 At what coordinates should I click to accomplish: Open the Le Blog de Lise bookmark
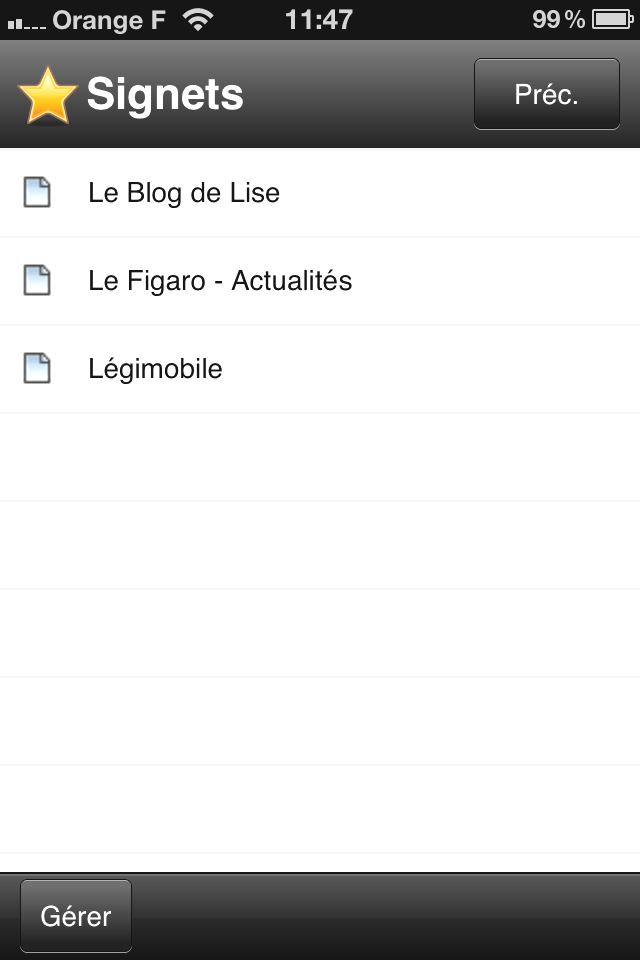[x=184, y=193]
